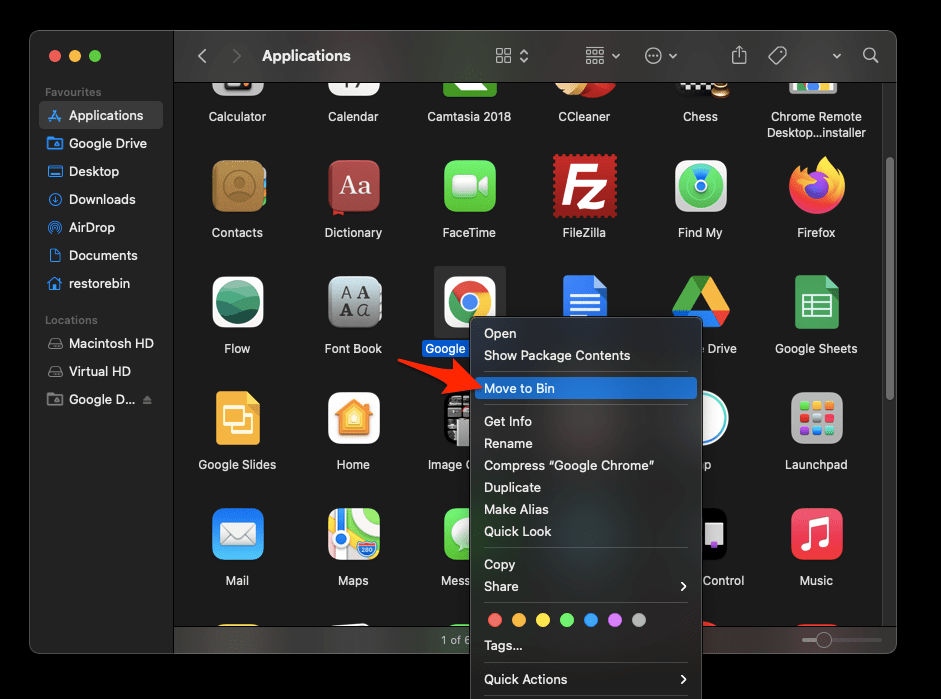Open the FileZilla application icon
The height and width of the screenshot is (699, 941).
tap(585, 186)
